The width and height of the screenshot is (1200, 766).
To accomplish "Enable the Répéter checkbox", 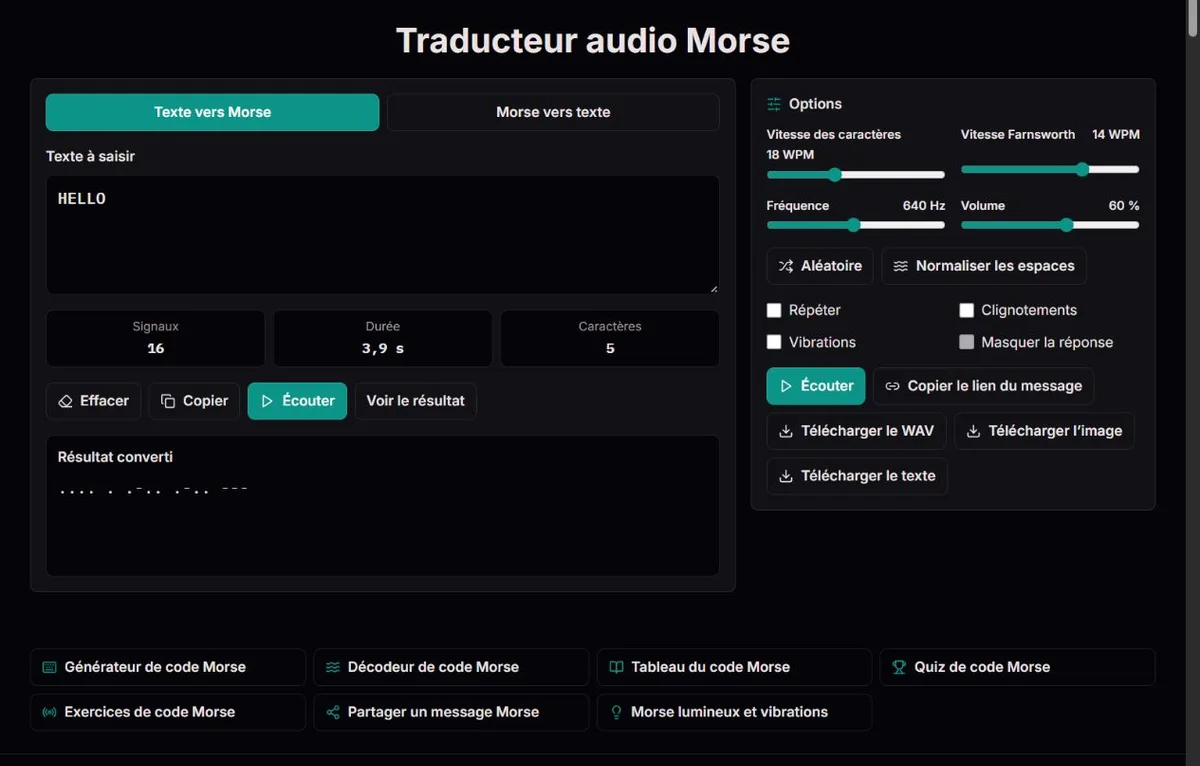I will pyautogui.click(x=774, y=310).
